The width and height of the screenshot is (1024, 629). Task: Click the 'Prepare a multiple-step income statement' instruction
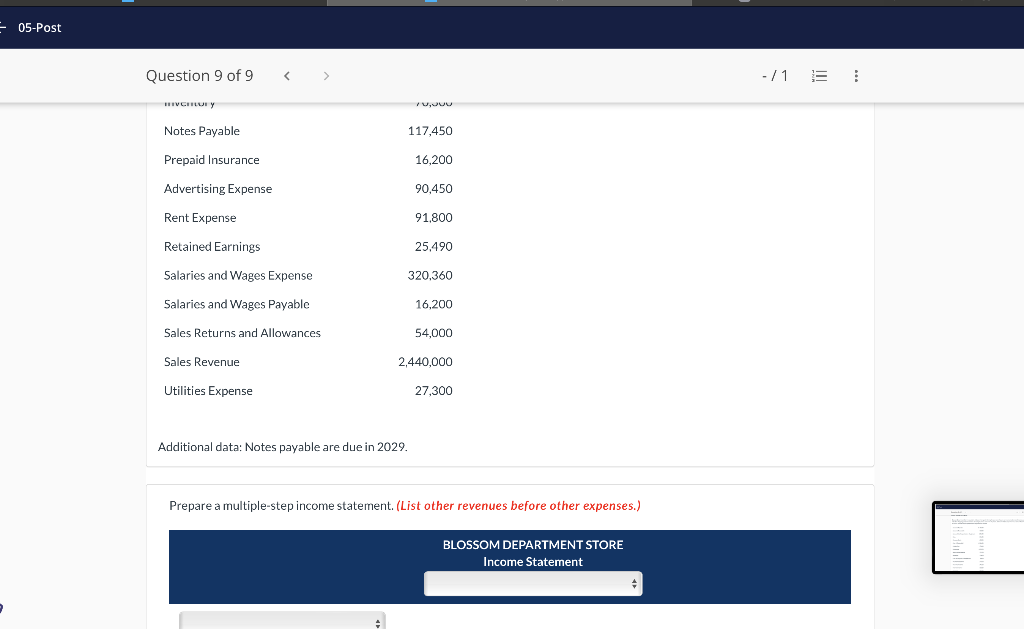pos(281,506)
